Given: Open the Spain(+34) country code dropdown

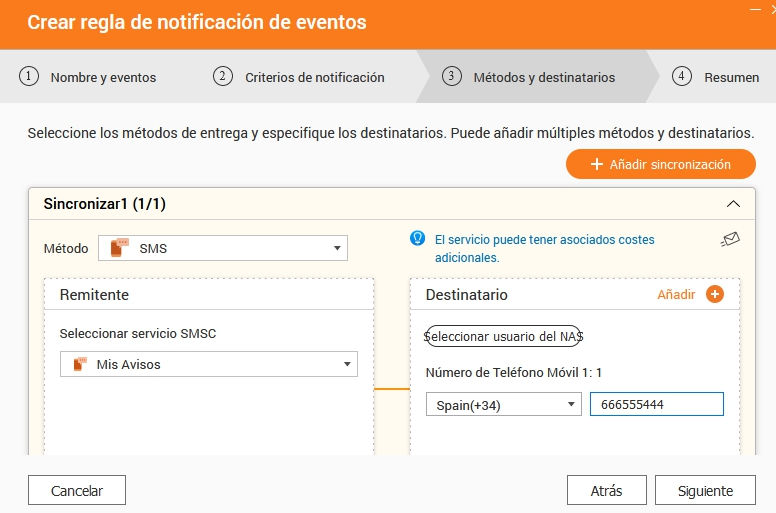Looking at the screenshot, I should point(571,404).
